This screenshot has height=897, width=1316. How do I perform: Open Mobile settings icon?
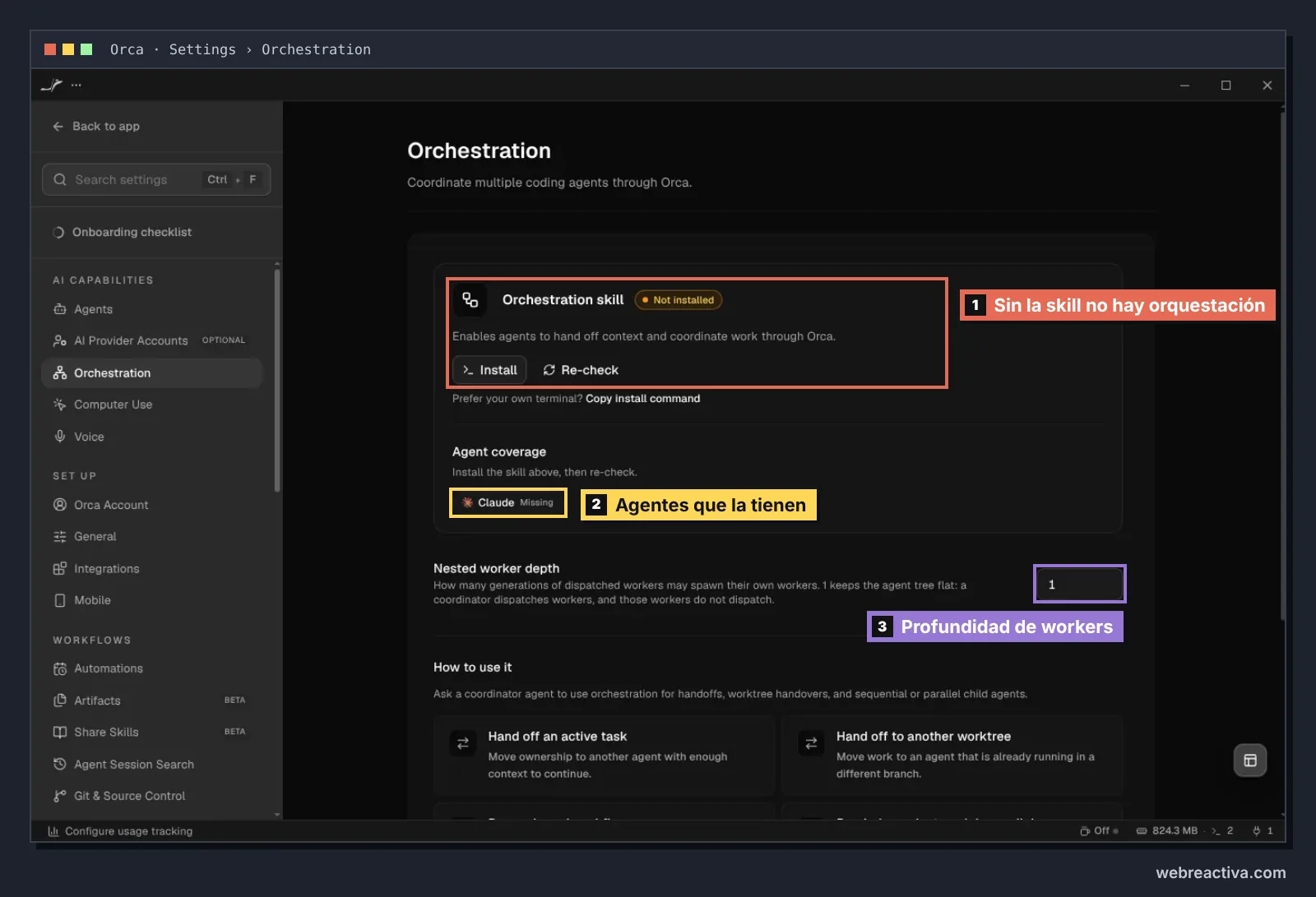click(60, 600)
